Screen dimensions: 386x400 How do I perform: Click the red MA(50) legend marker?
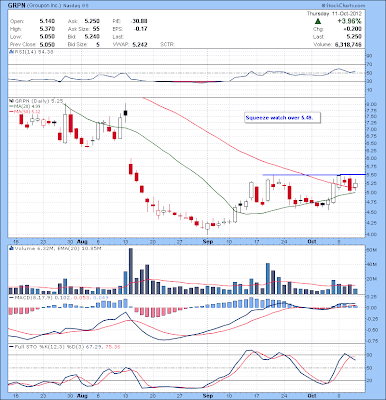(11, 111)
